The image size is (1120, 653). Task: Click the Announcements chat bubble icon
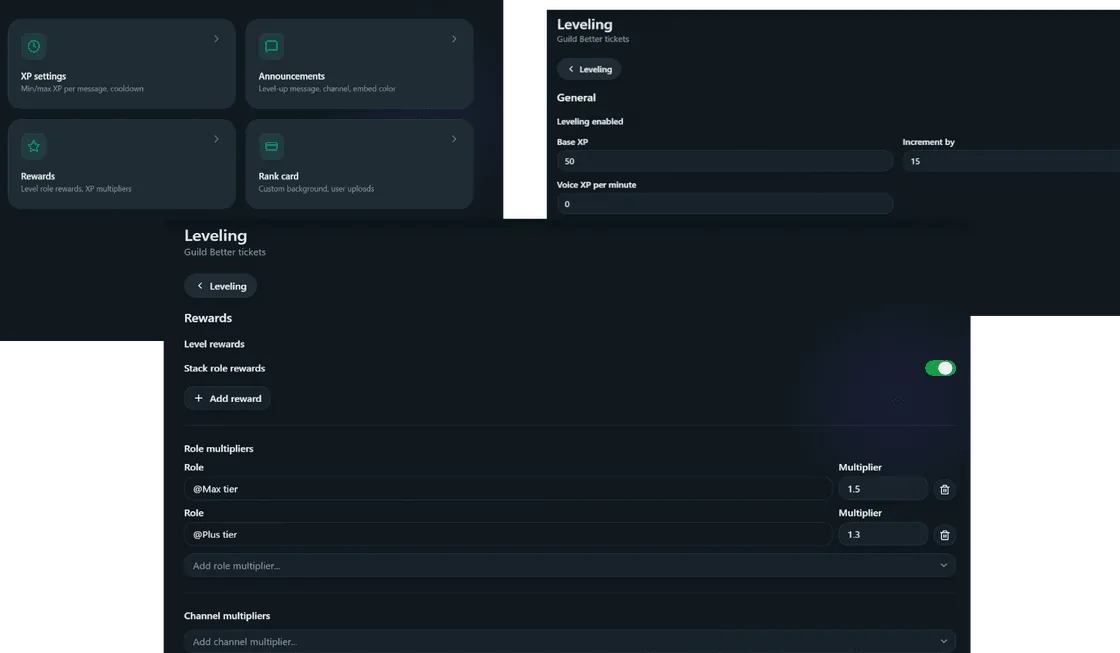271,46
